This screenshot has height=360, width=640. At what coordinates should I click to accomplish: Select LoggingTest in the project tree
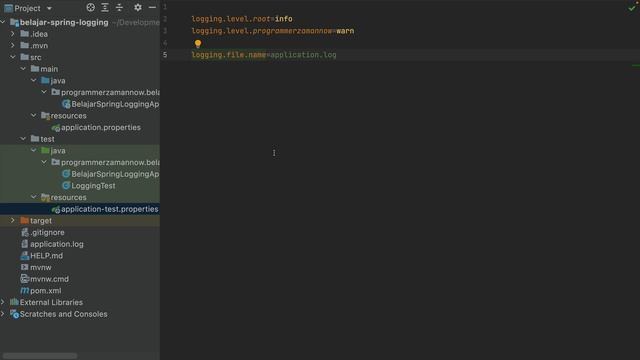coord(93,186)
